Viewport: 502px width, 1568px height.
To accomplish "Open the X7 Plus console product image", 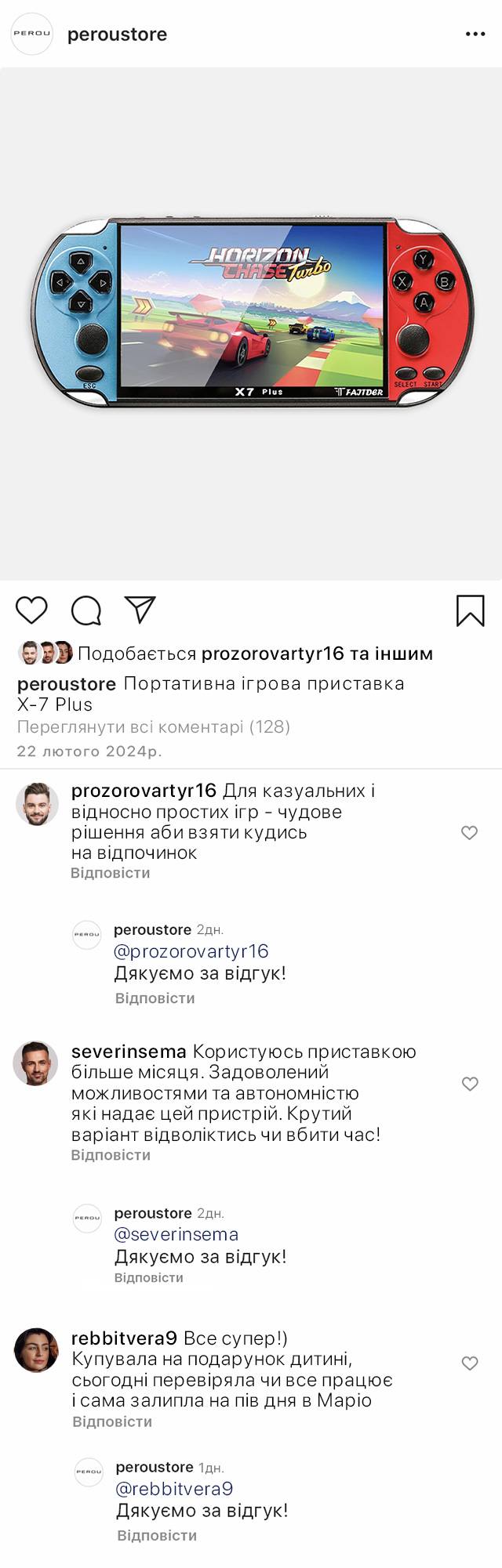I will (x=251, y=312).
